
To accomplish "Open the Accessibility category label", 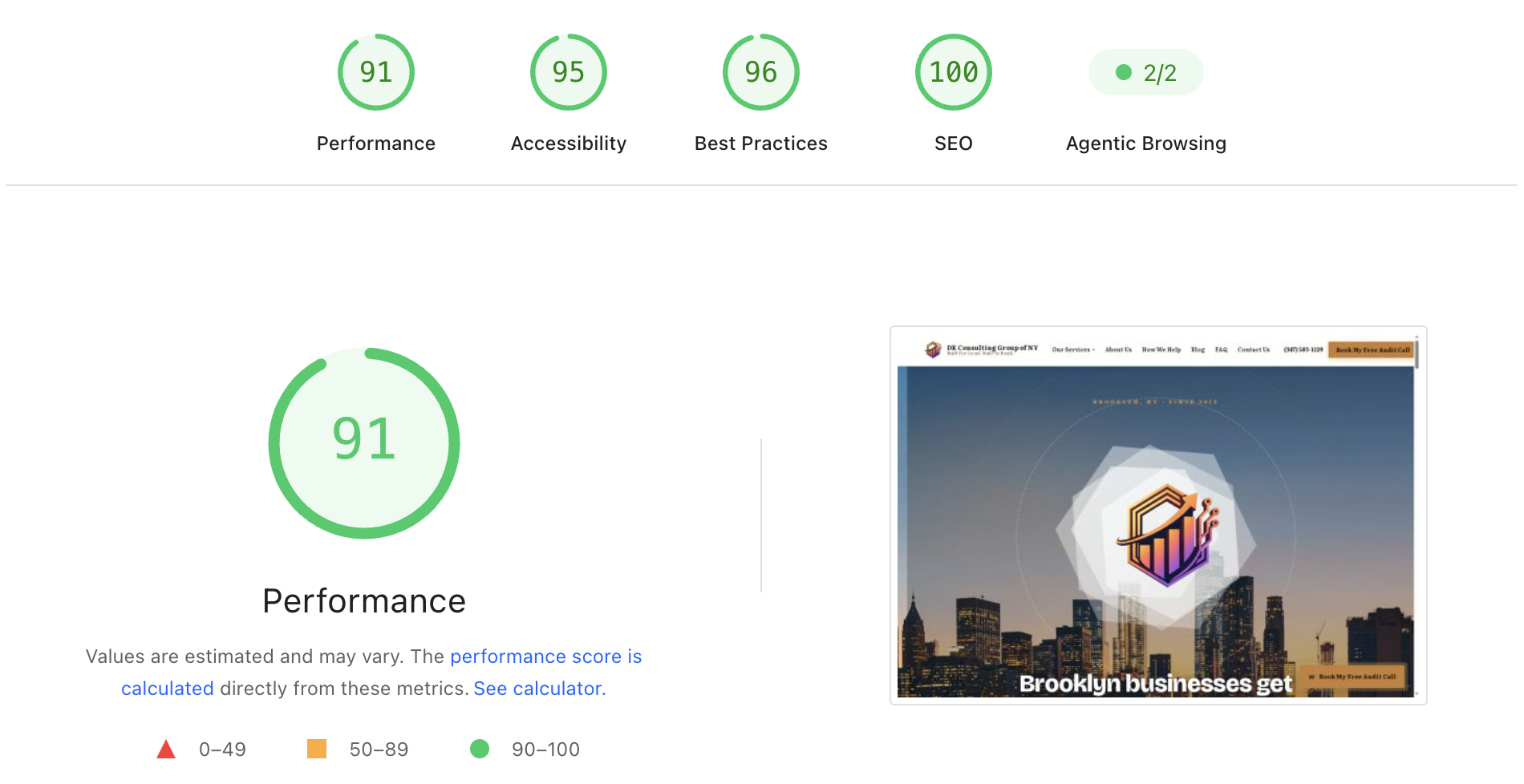I will click(x=569, y=143).
